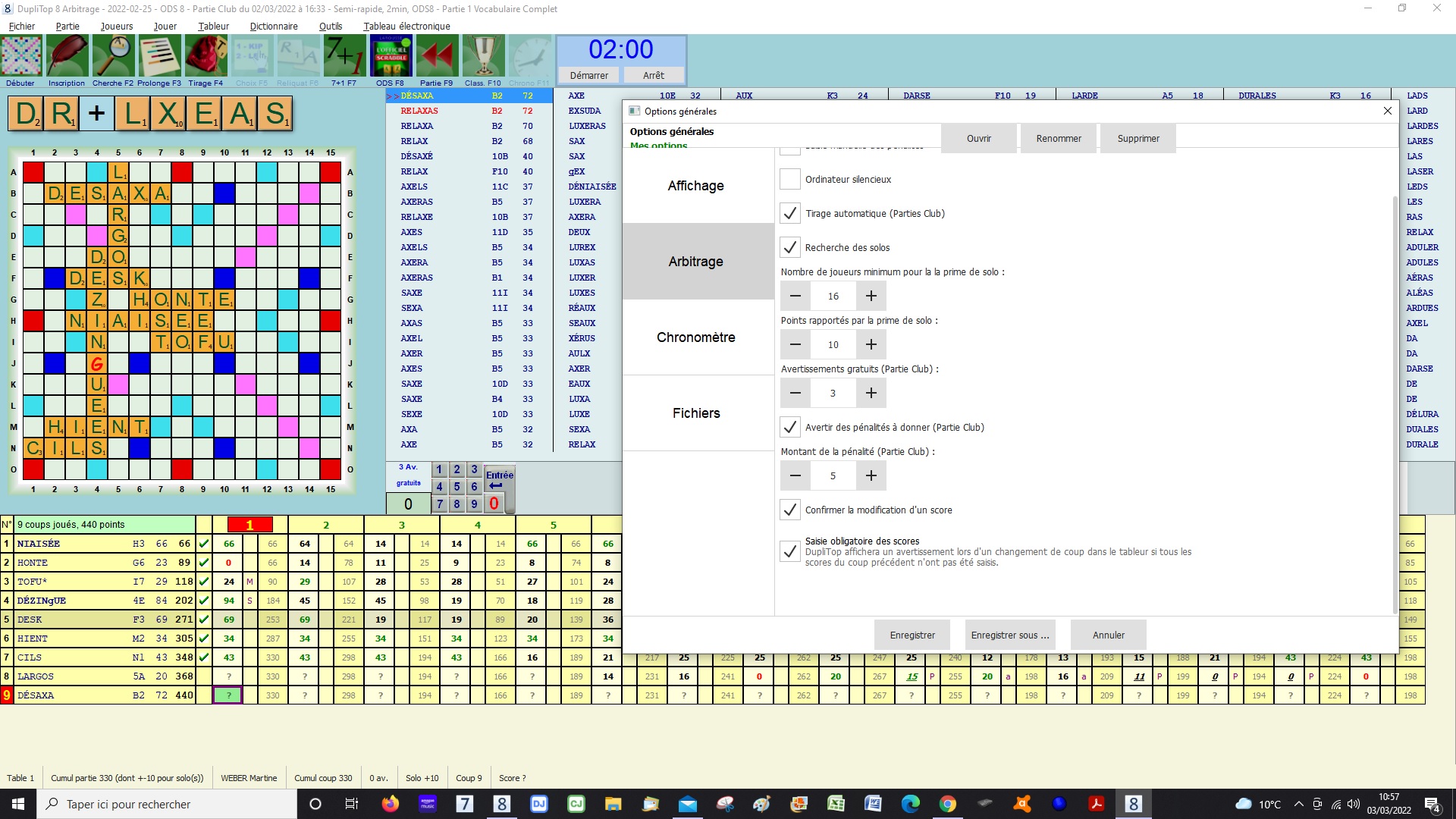Open the ODS F8 dictionary icon
1456x819 pixels.
pos(391,56)
